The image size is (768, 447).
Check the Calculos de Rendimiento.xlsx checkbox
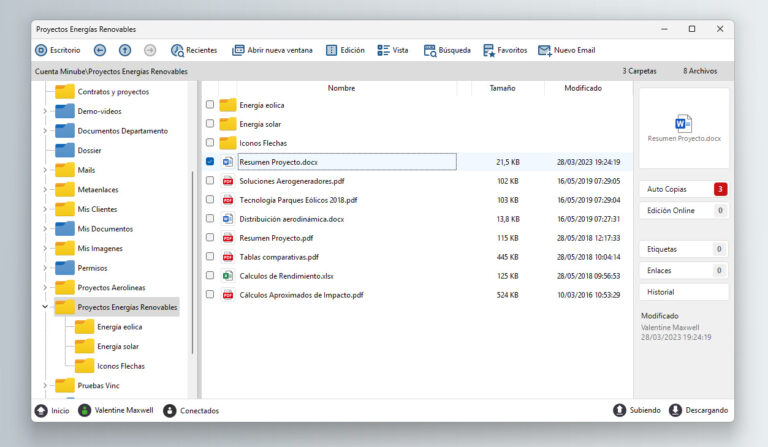[210, 275]
